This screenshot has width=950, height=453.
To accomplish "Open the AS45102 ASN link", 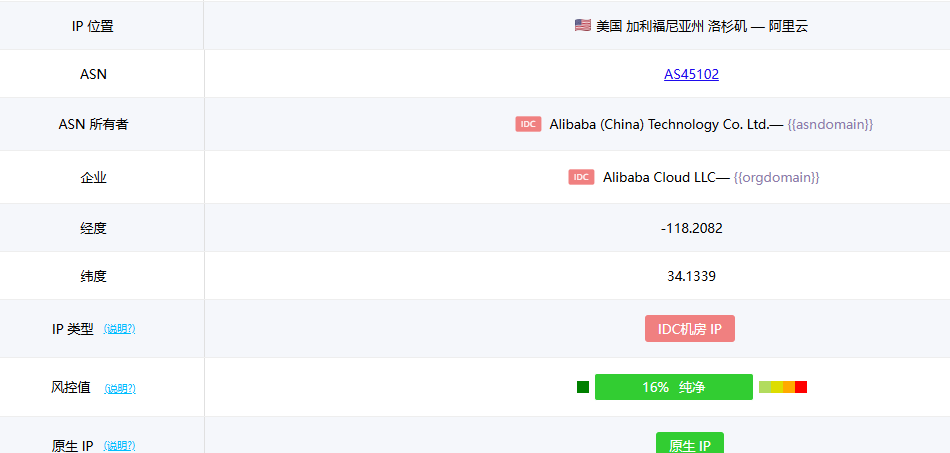I will (691, 74).
